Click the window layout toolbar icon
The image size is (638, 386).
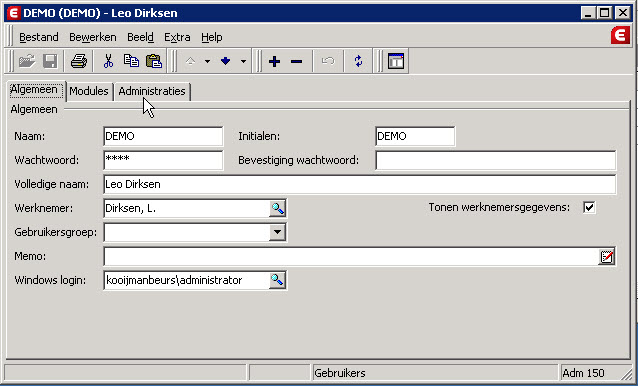395,61
